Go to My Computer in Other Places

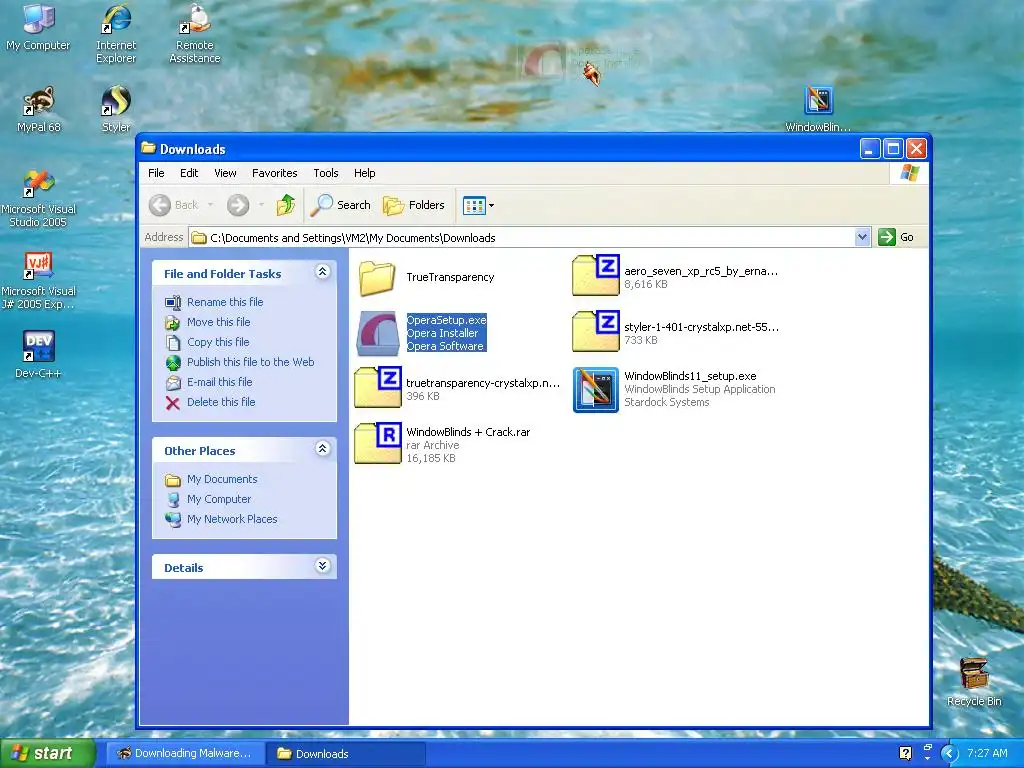point(219,499)
